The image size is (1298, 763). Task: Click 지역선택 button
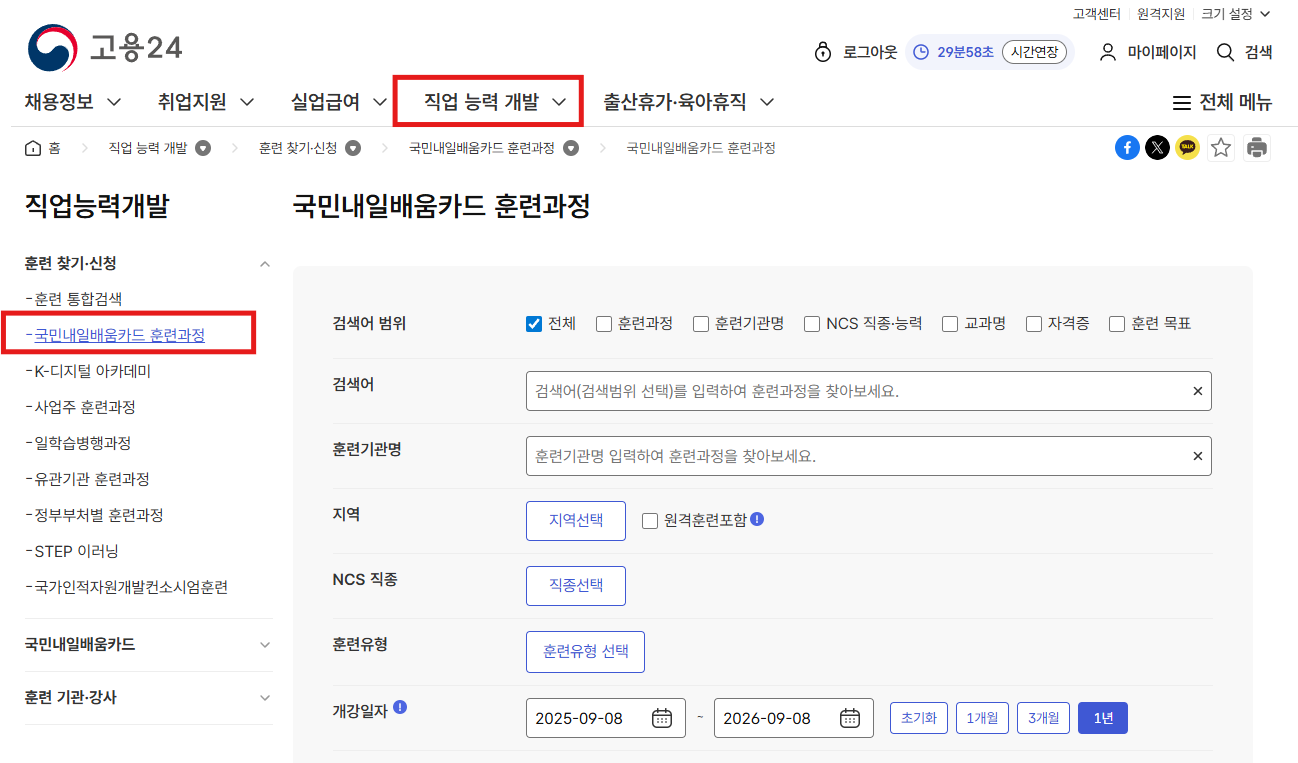[x=576, y=521]
